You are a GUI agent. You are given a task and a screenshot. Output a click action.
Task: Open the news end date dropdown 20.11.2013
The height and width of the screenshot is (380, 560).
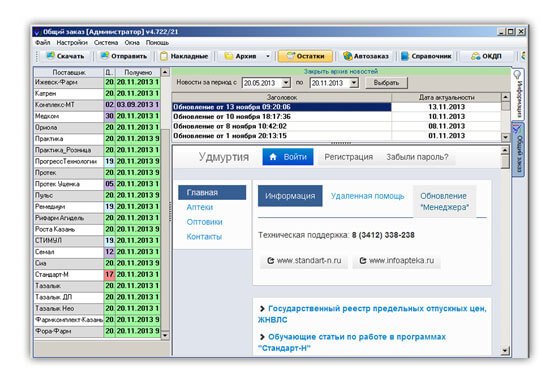click(x=354, y=83)
